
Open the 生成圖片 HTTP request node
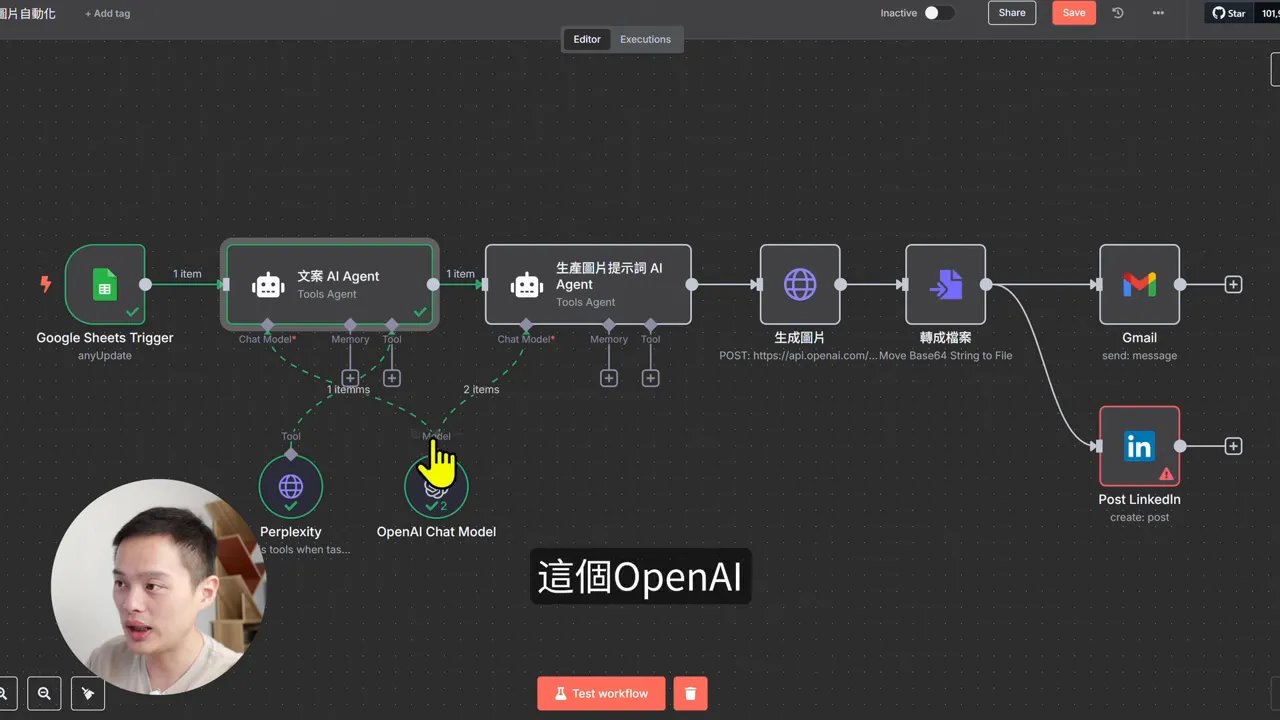(x=800, y=284)
